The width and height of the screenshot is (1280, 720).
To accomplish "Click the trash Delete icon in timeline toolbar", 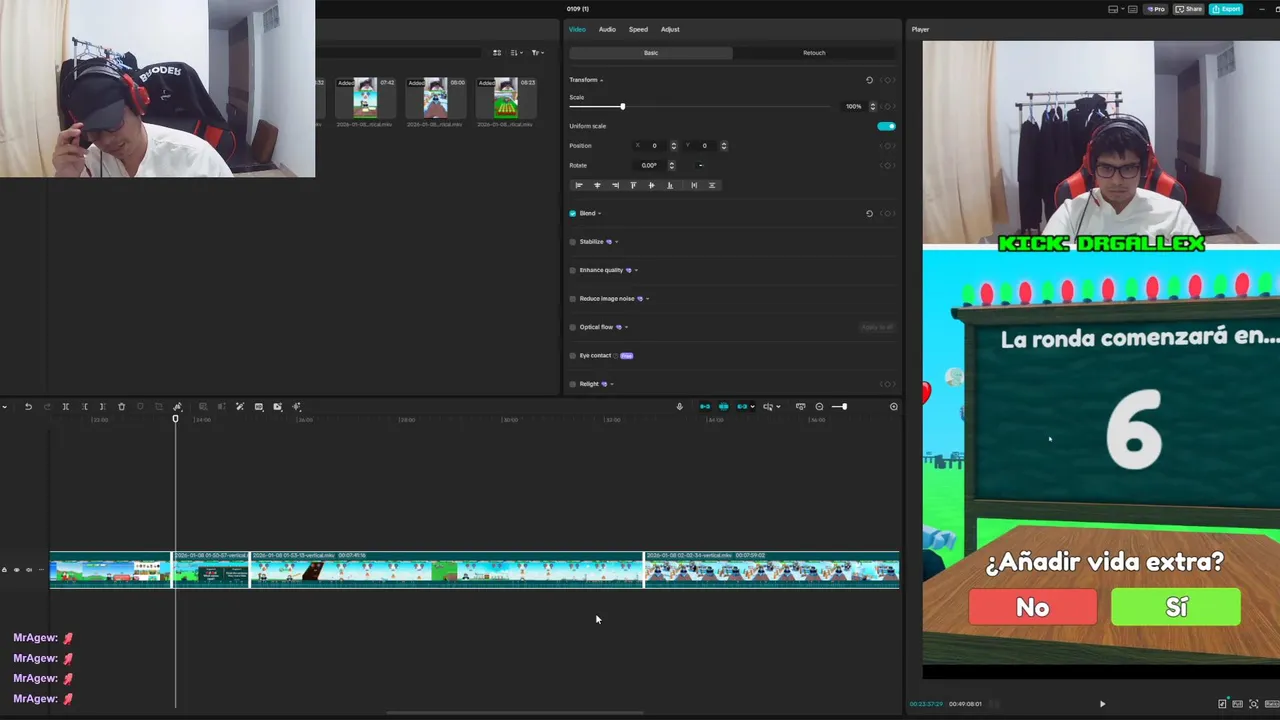I will [x=121, y=406].
